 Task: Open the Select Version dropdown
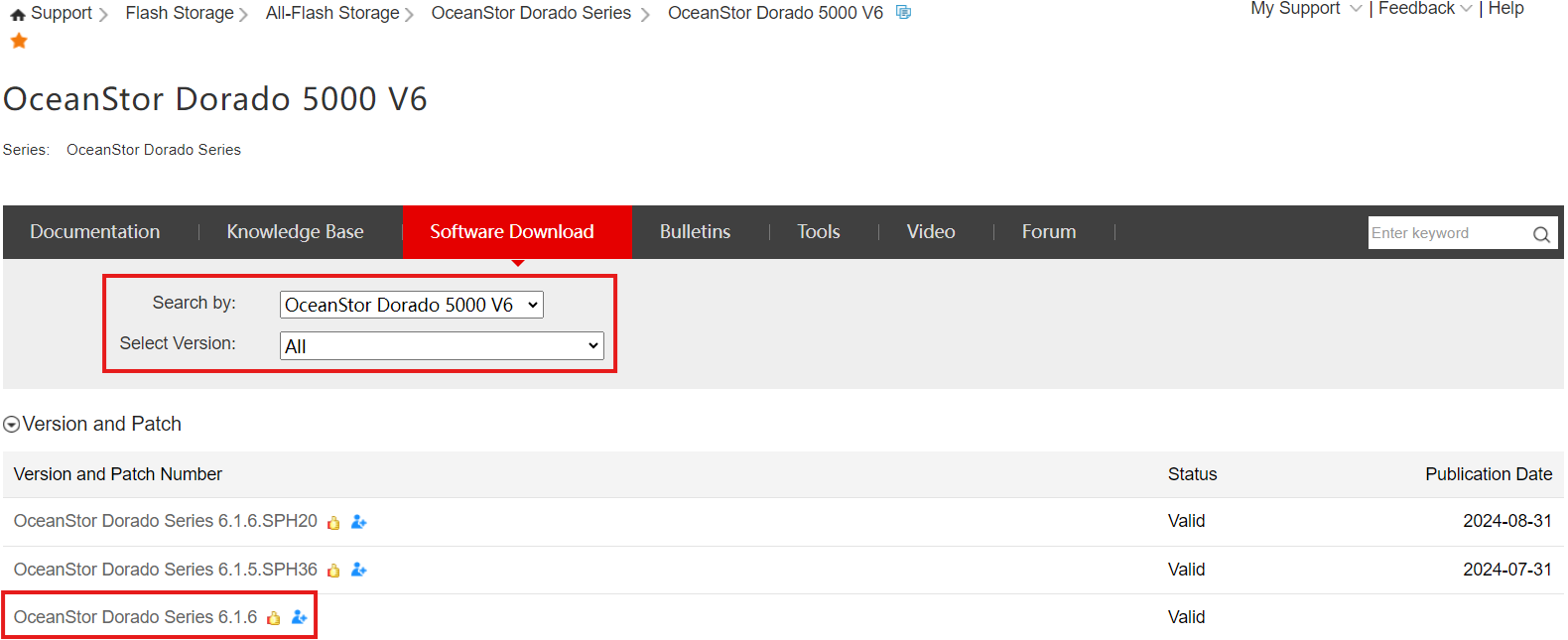coord(442,345)
